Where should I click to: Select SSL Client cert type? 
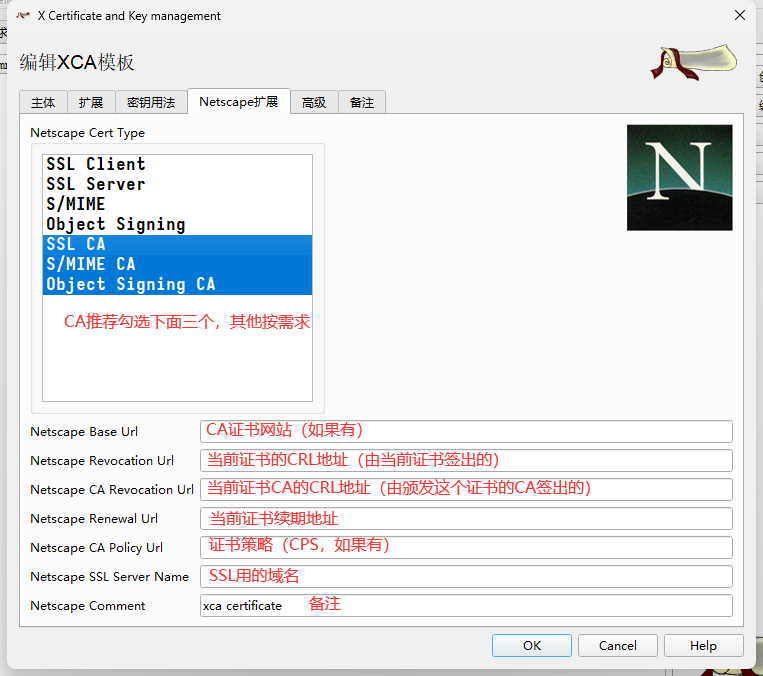(x=96, y=164)
